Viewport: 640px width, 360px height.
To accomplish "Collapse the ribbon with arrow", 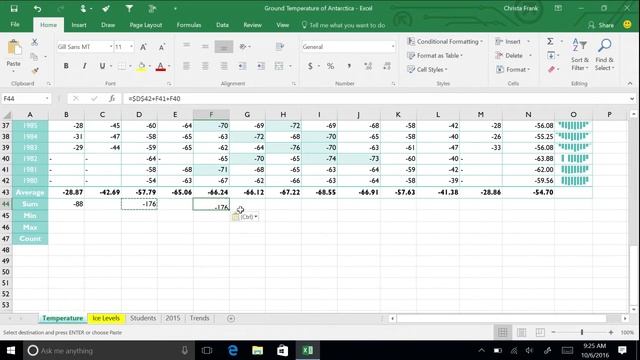I will 630,83.
